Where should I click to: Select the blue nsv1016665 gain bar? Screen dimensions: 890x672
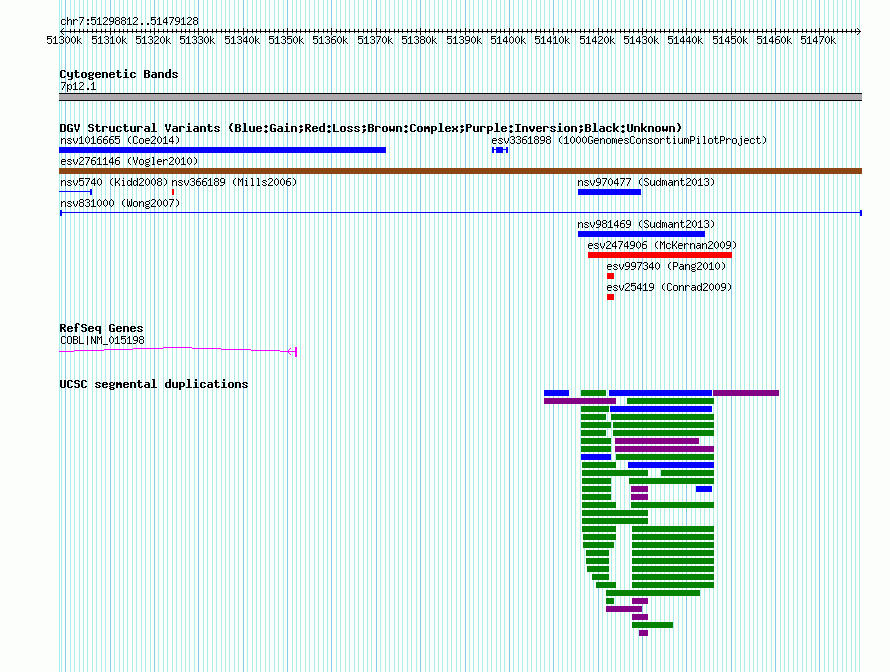222,150
